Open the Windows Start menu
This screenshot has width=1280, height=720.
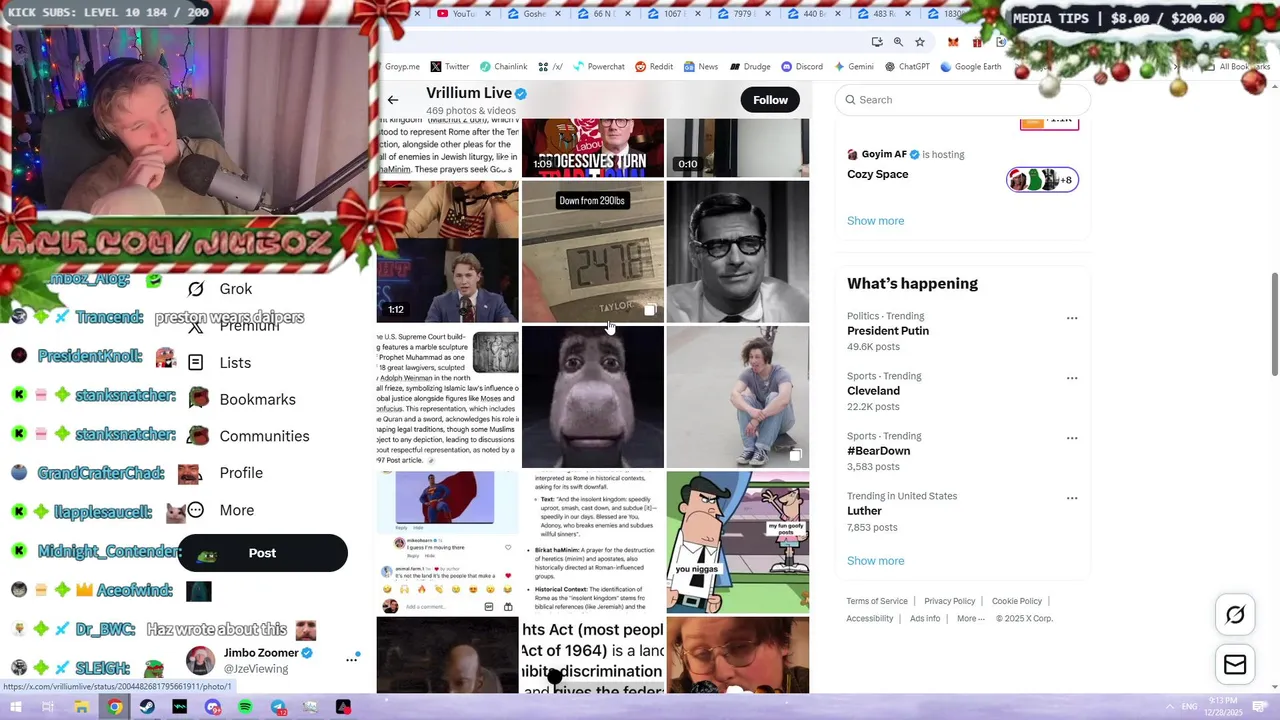point(16,707)
